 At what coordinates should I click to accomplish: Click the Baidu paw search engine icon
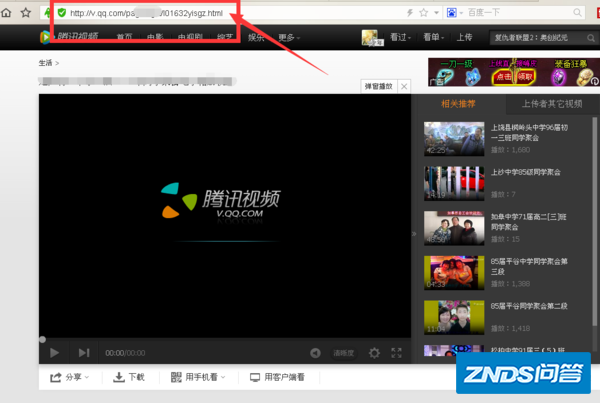(x=452, y=13)
